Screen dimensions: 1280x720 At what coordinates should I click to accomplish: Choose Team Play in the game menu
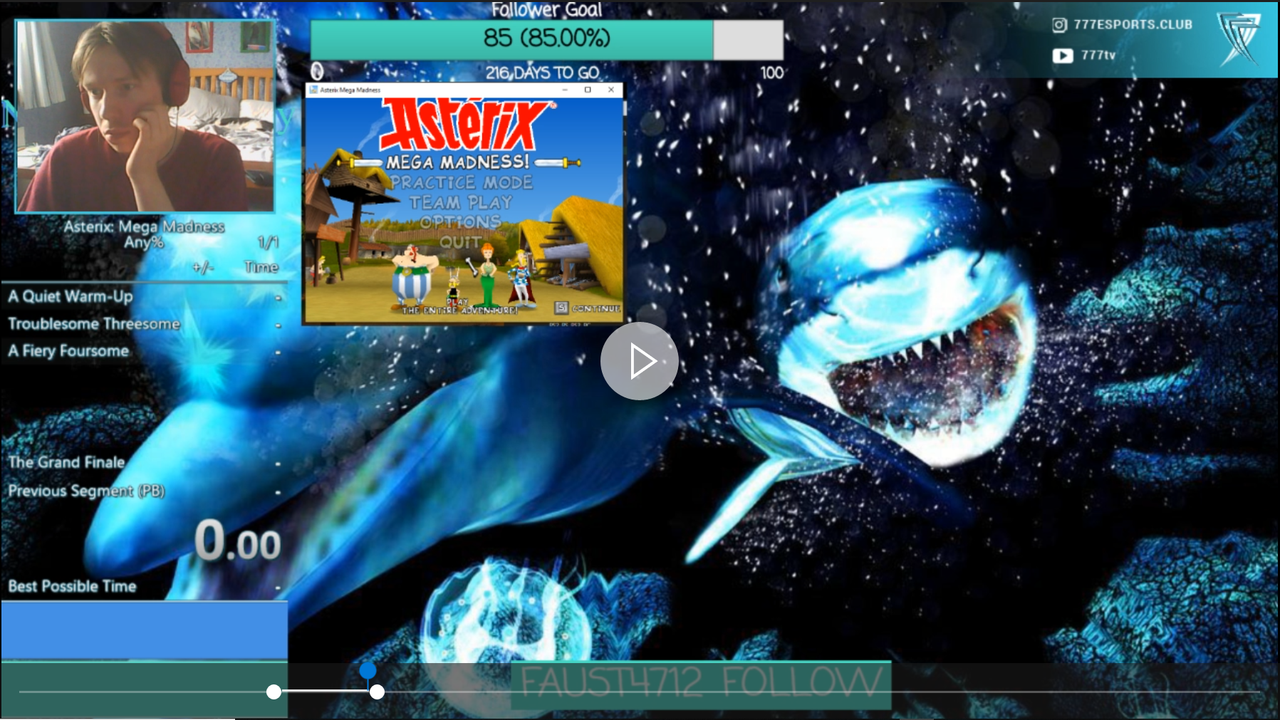(x=461, y=202)
